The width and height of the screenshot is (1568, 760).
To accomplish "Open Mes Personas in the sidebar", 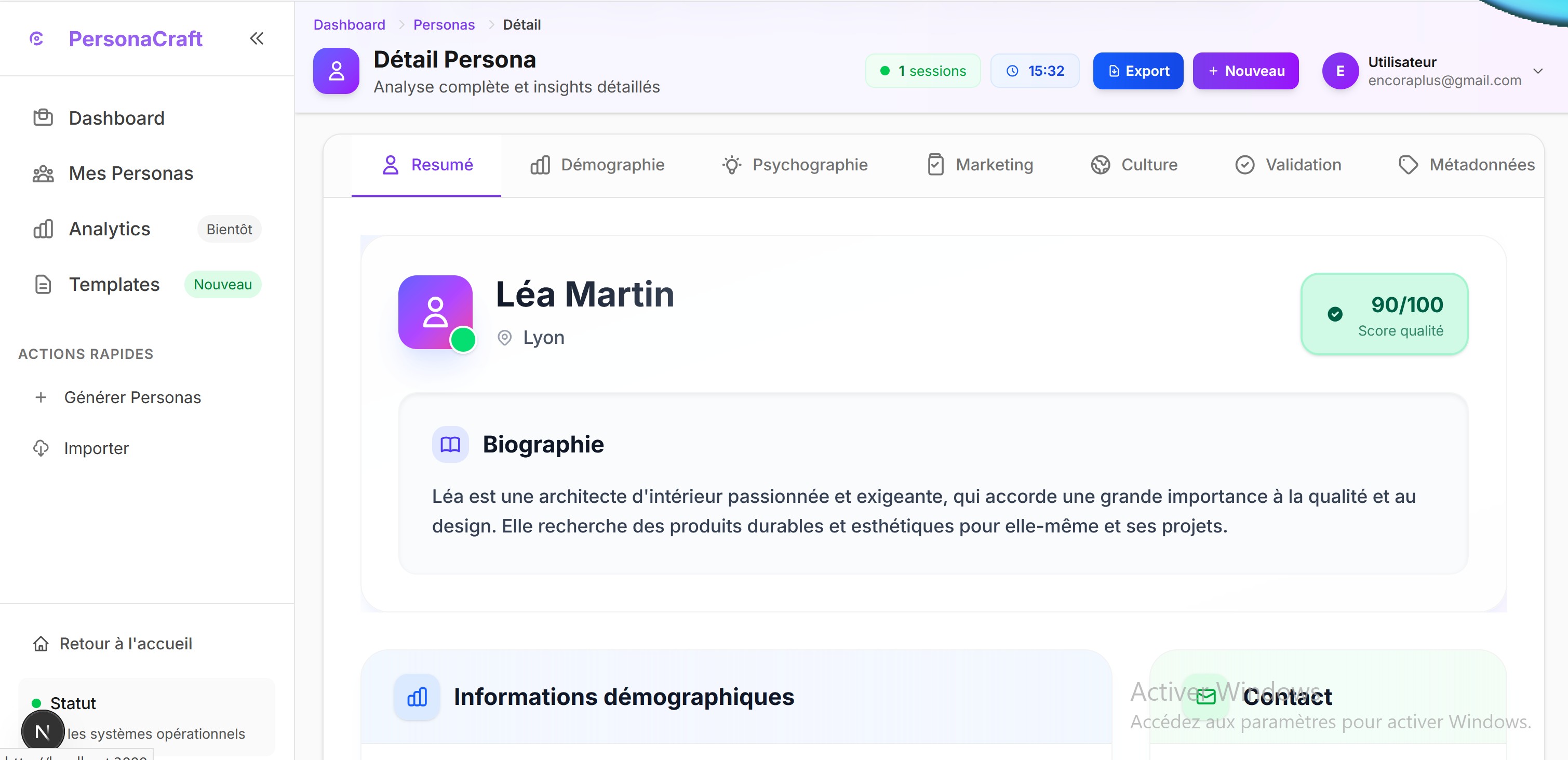I will point(130,174).
